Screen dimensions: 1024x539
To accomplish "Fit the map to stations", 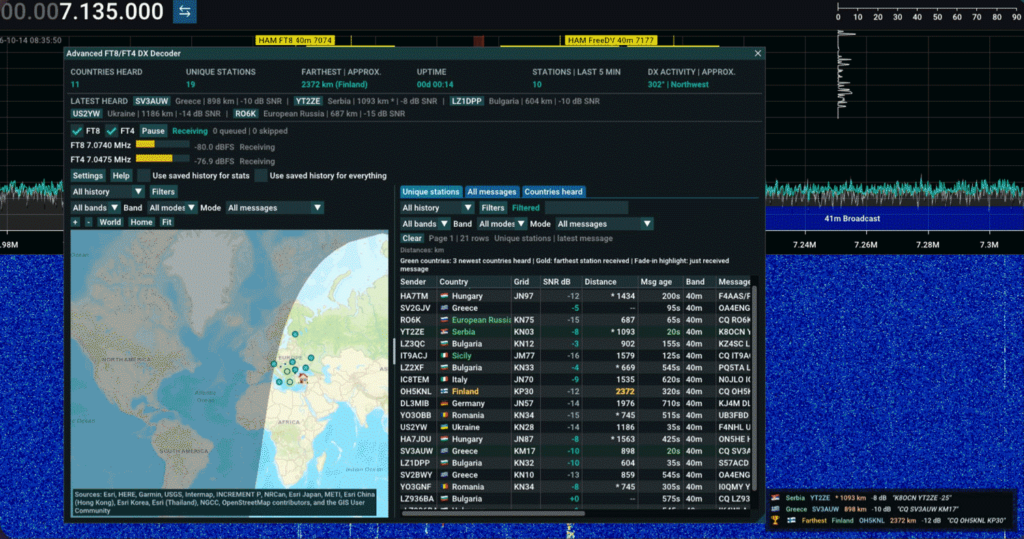I will coord(167,222).
